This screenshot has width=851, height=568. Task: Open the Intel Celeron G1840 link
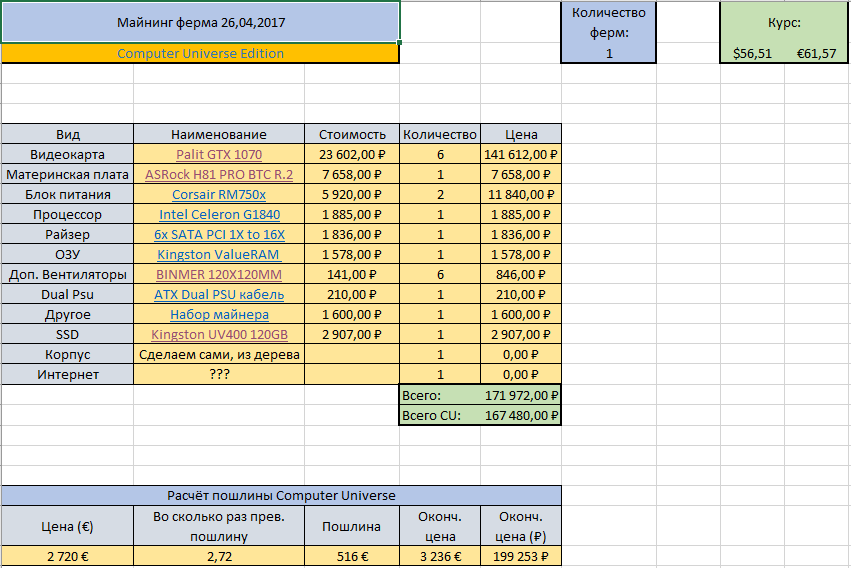219,215
